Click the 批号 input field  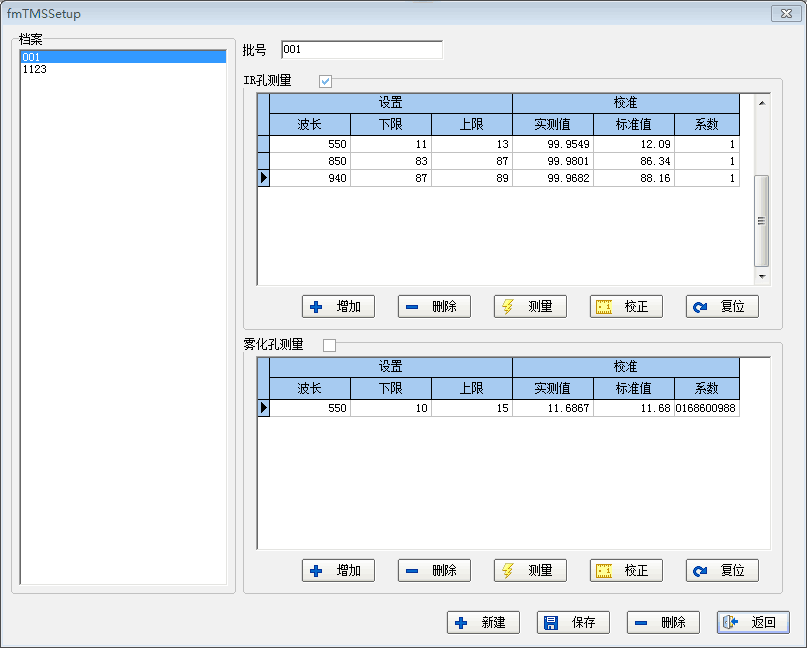pyautogui.click(x=362, y=50)
